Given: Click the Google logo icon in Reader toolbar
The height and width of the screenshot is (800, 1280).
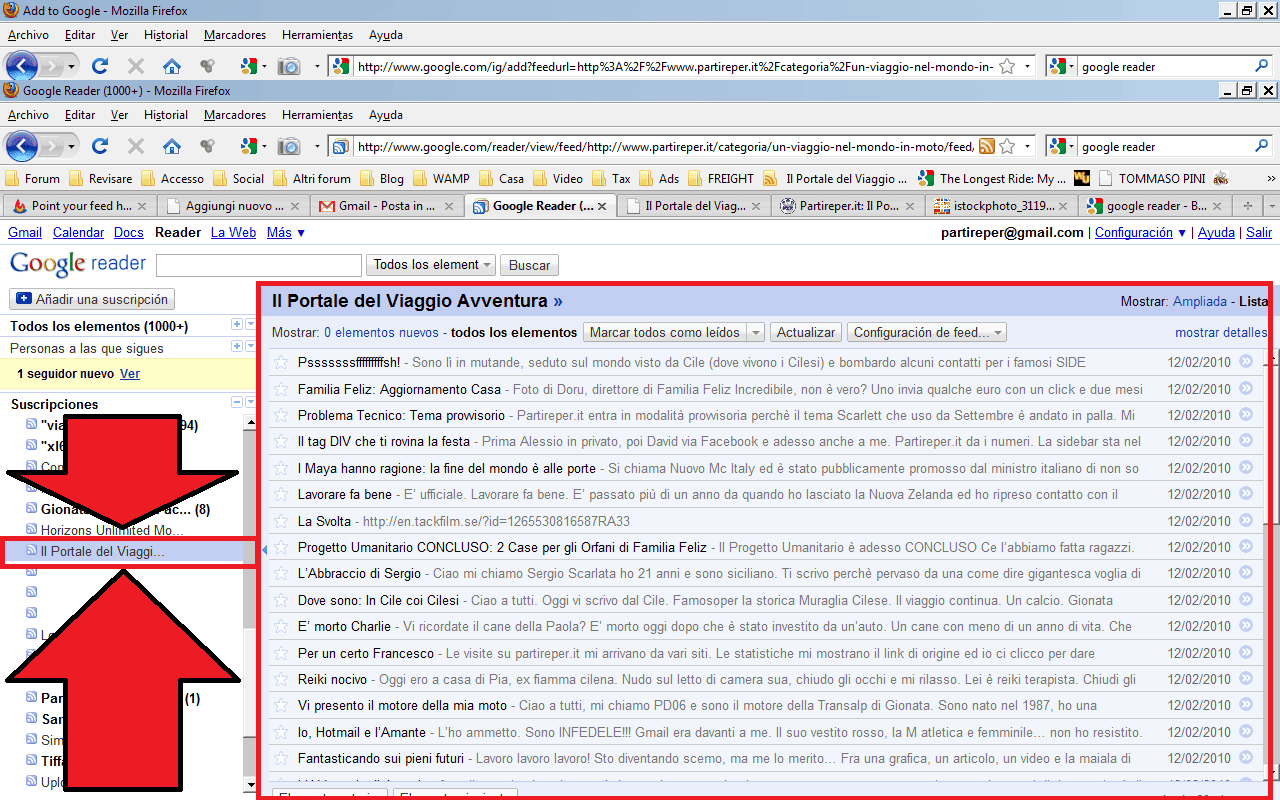Looking at the screenshot, I should [x=250, y=146].
